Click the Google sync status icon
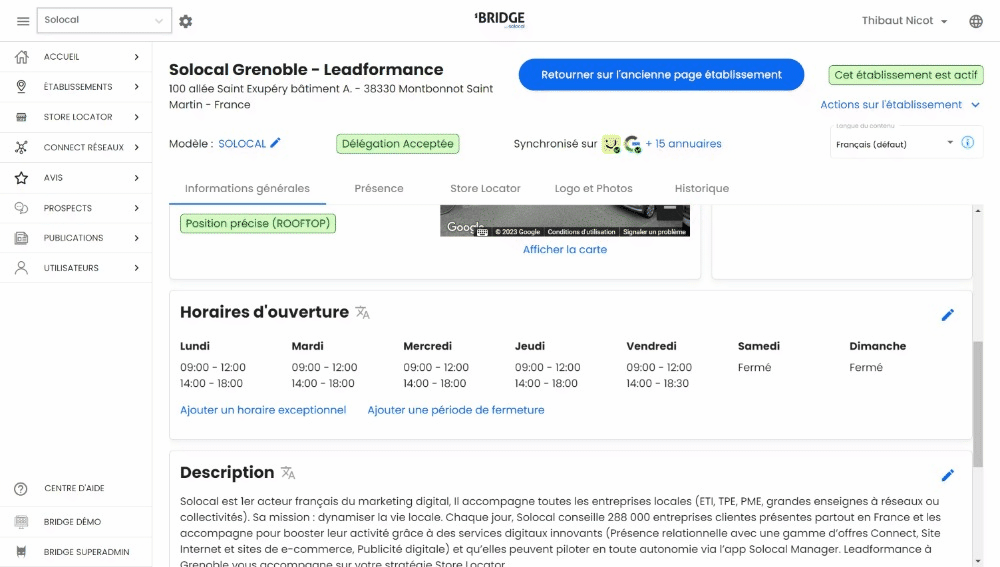This screenshot has width=1000, height=567. (x=633, y=144)
